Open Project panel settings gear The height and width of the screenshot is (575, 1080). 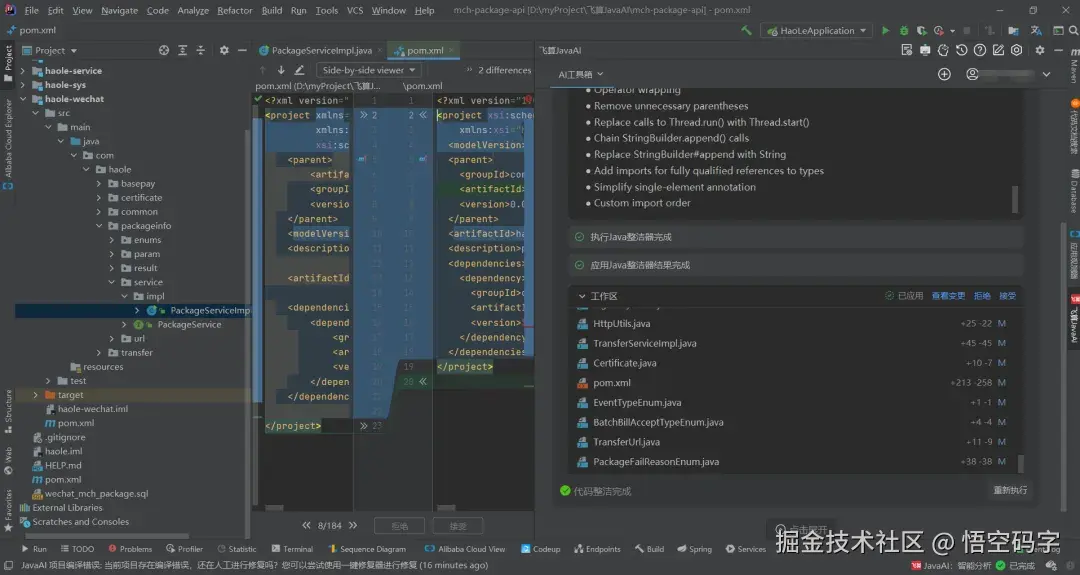pyautogui.click(x=224, y=50)
